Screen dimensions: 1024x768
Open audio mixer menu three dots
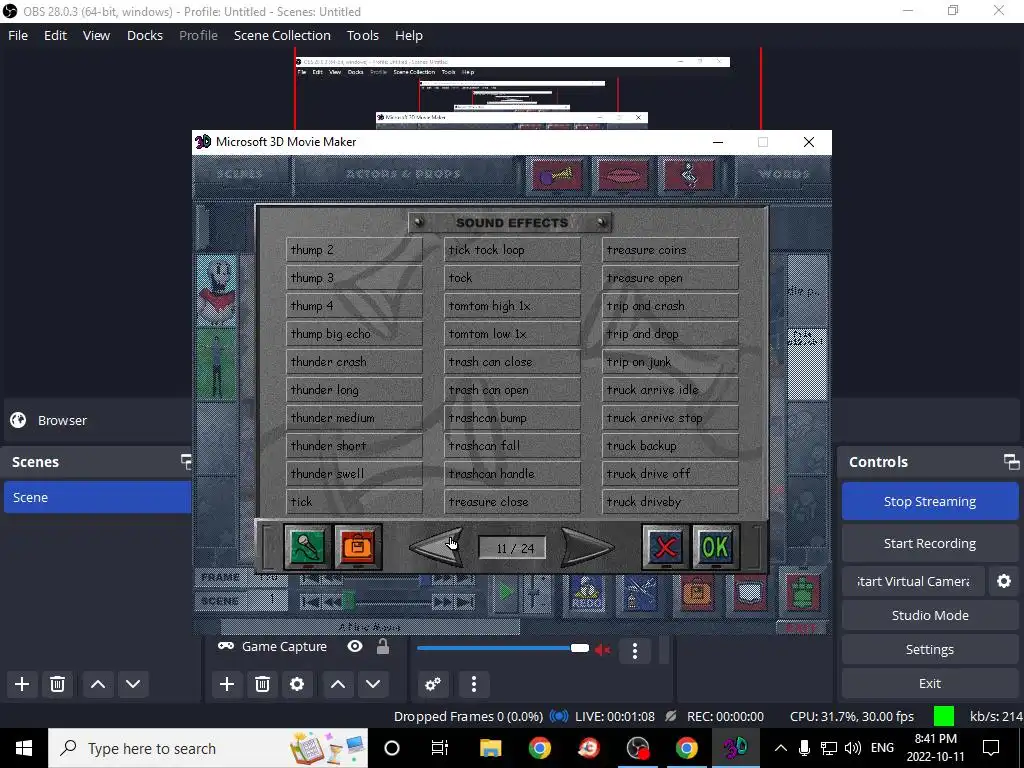pos(474,684)
